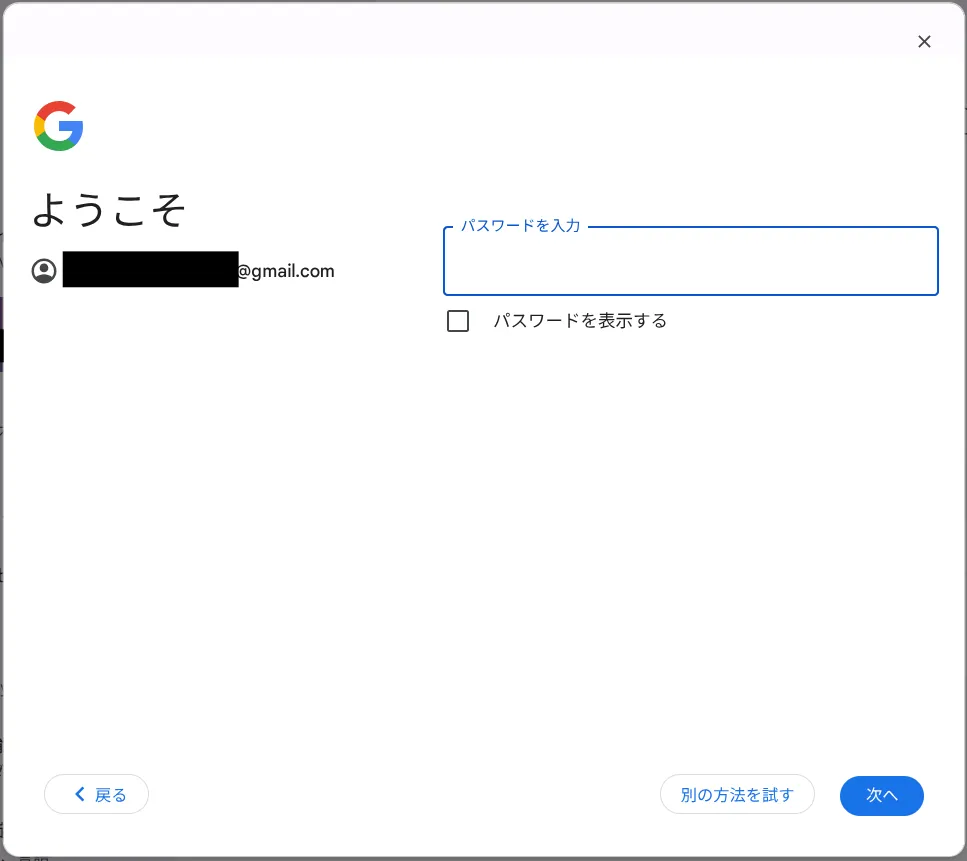Image resolution: width=967 pixels, height=861 pixels.
Task: Choose 別の方法を試す button
Action: tap(737, 794)
